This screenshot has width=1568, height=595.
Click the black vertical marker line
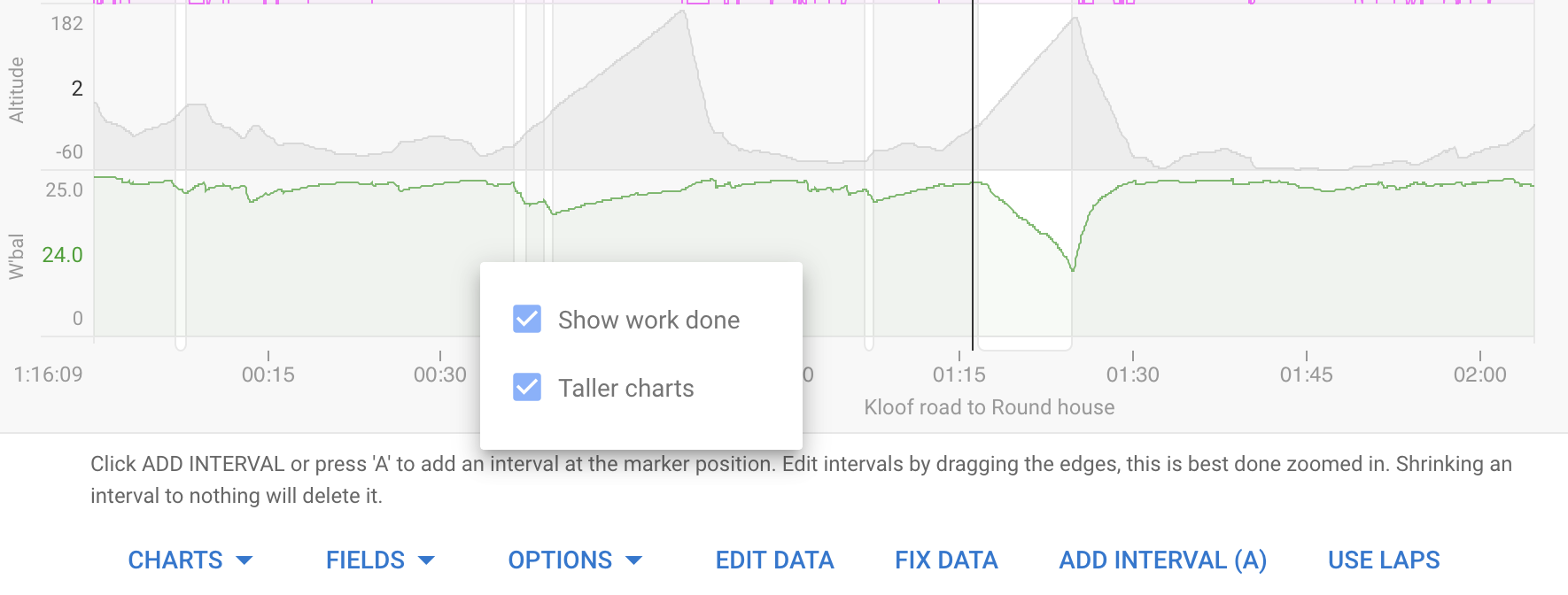pos(973,177)
